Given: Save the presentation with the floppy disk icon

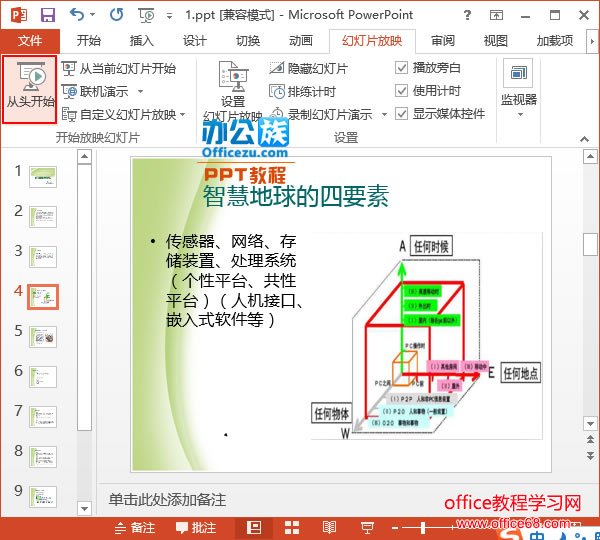Looking at the screenshot, I should coord(48,15).
